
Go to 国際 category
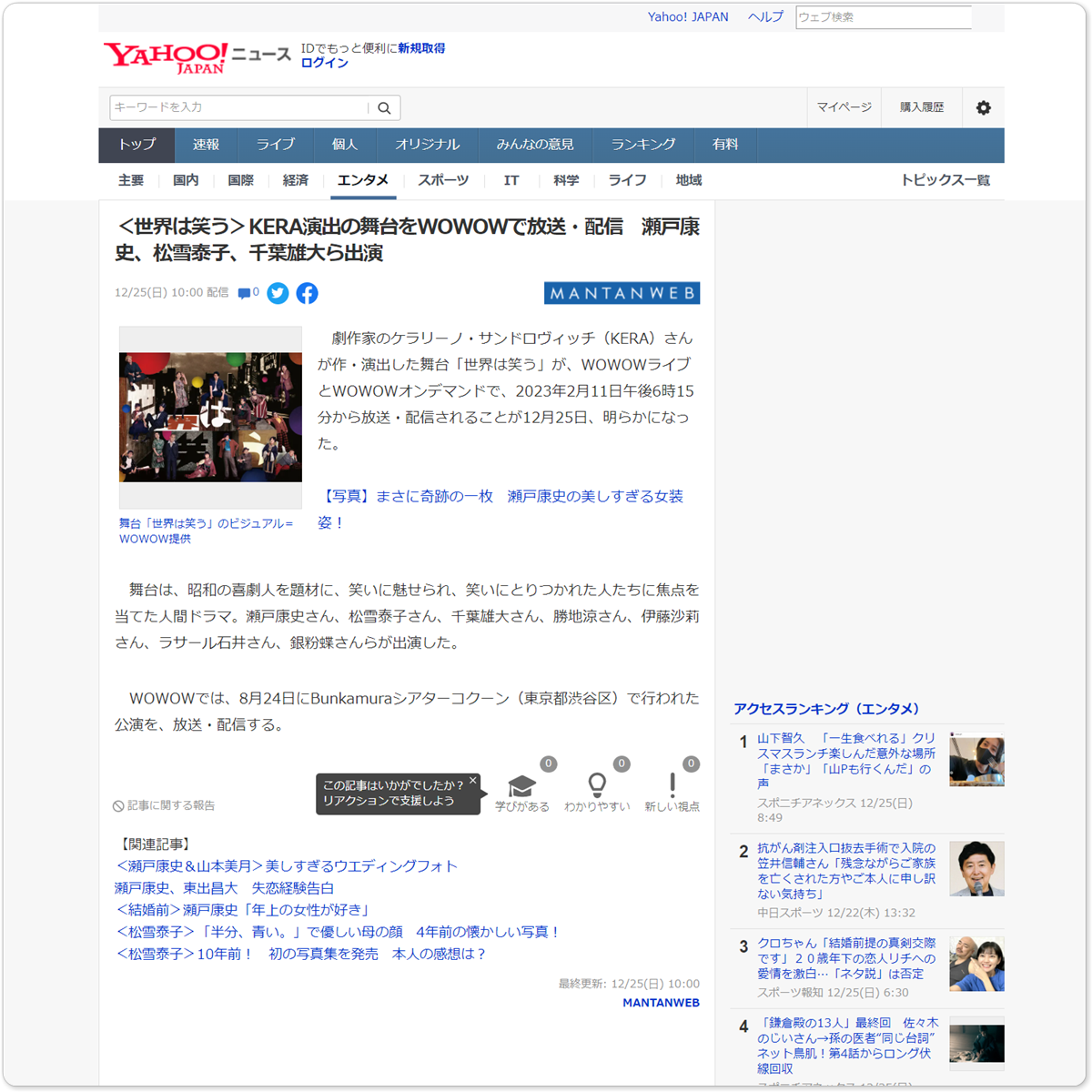241,180
